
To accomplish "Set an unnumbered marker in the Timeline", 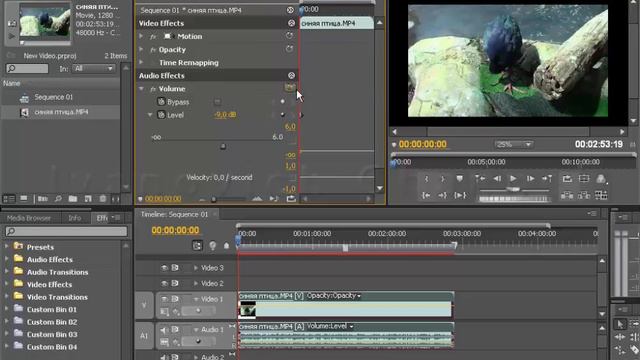I will 227,245.
